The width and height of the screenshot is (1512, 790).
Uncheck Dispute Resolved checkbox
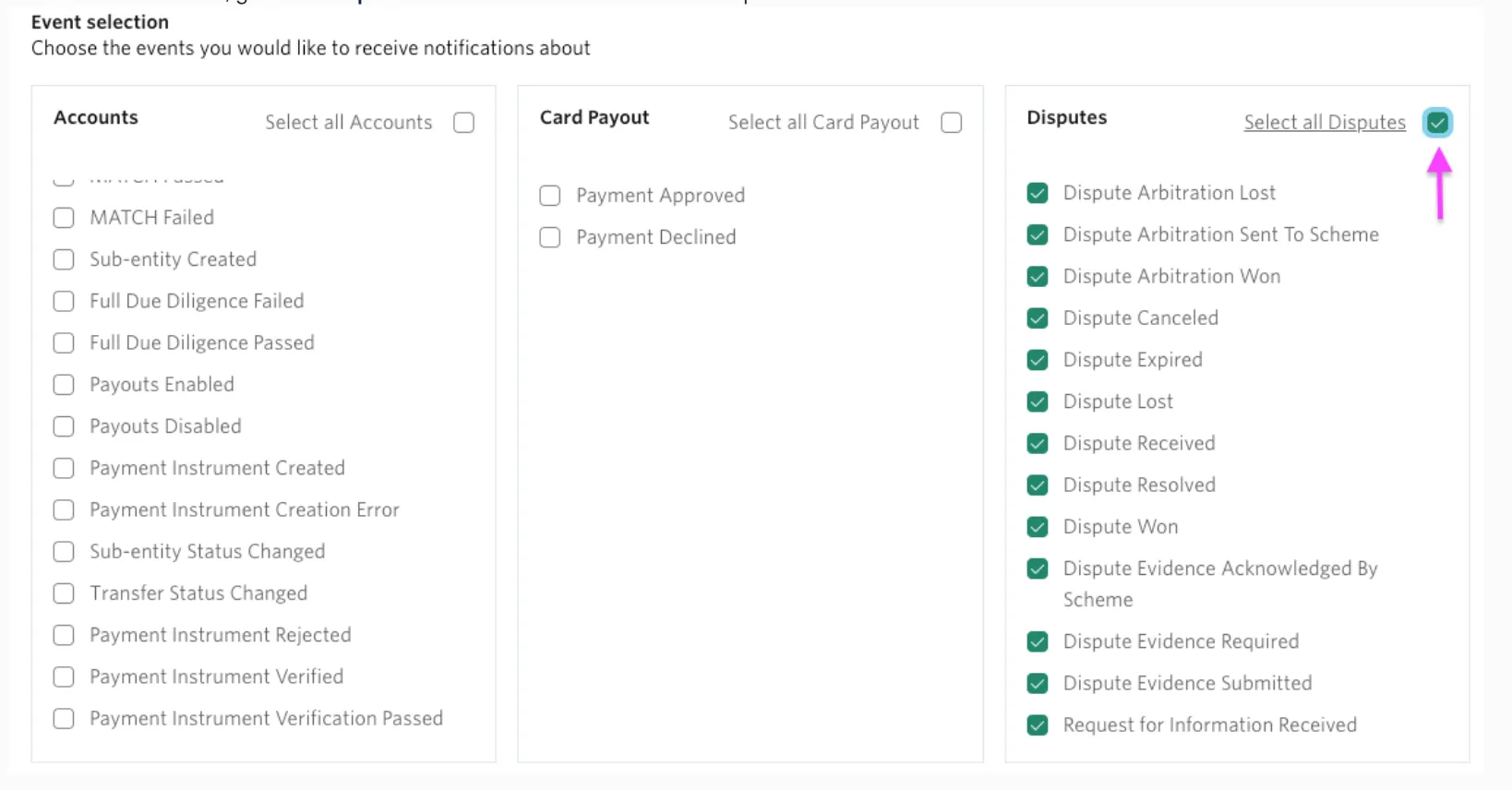point(1038,485)
